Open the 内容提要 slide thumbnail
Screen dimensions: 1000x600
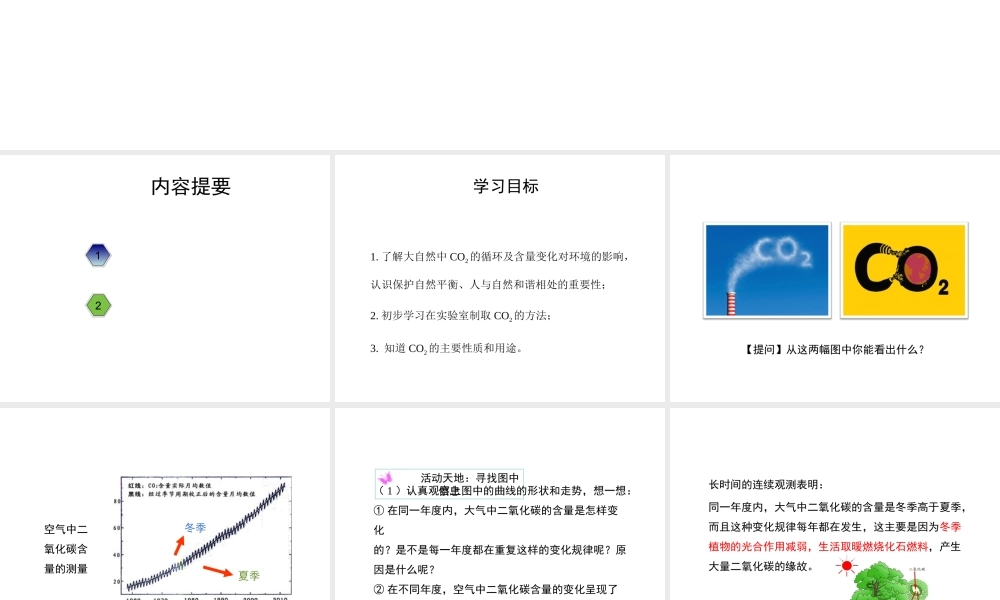(165, 278)
